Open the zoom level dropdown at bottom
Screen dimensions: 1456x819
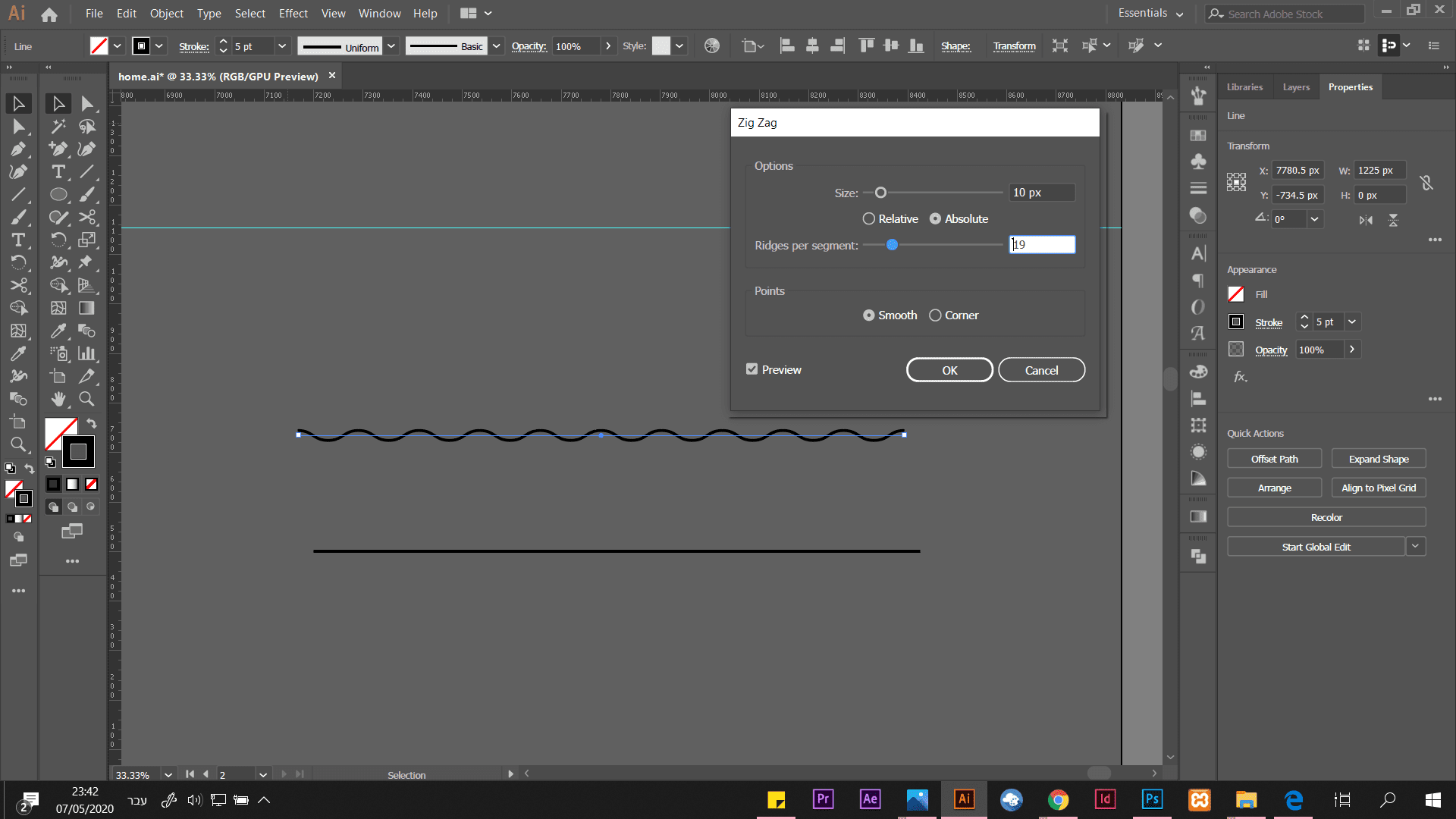tap(168, 774)
